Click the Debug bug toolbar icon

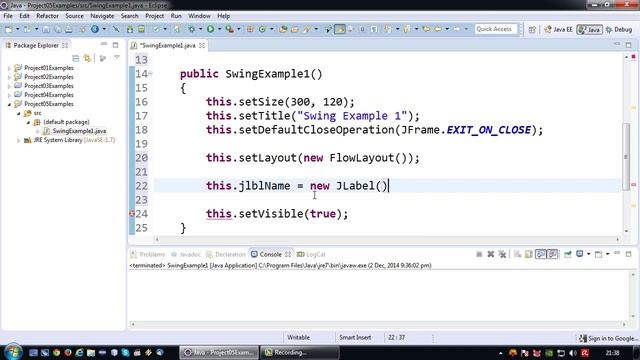[191, 29]
